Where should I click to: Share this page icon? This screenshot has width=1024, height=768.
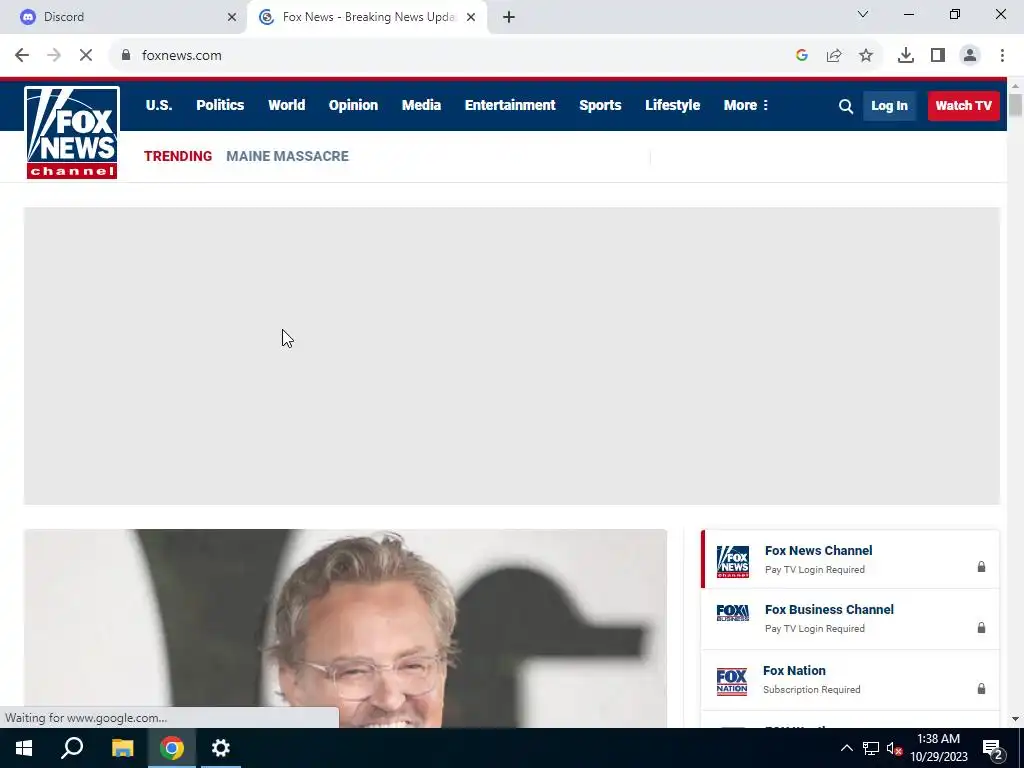834,56
